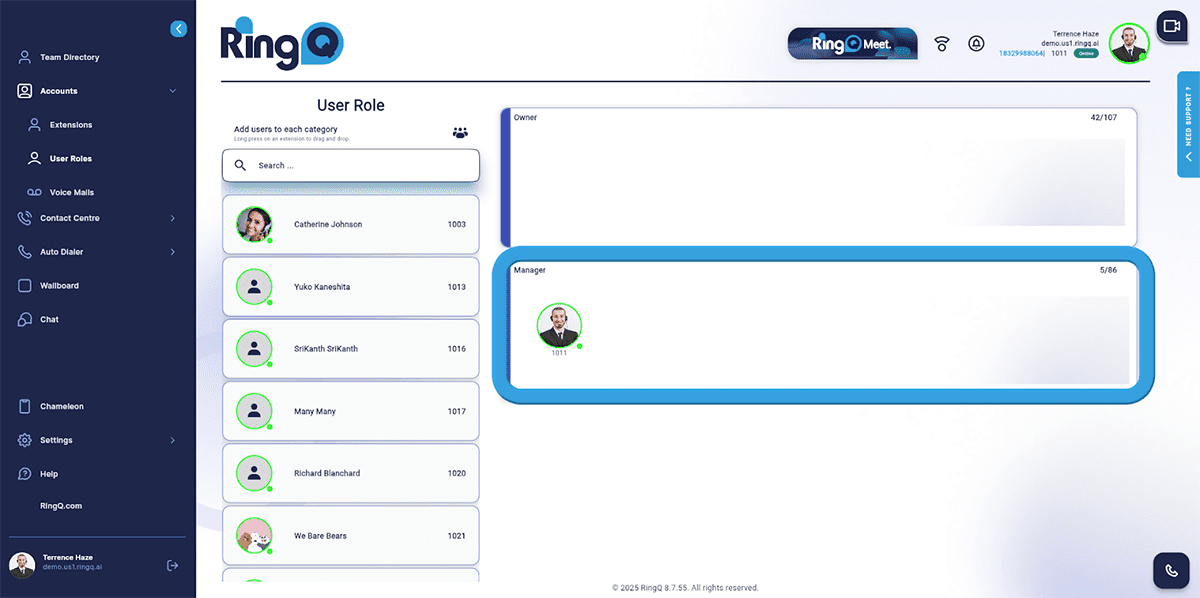Expand the Settings submenu arrow

tap(172, 440)
